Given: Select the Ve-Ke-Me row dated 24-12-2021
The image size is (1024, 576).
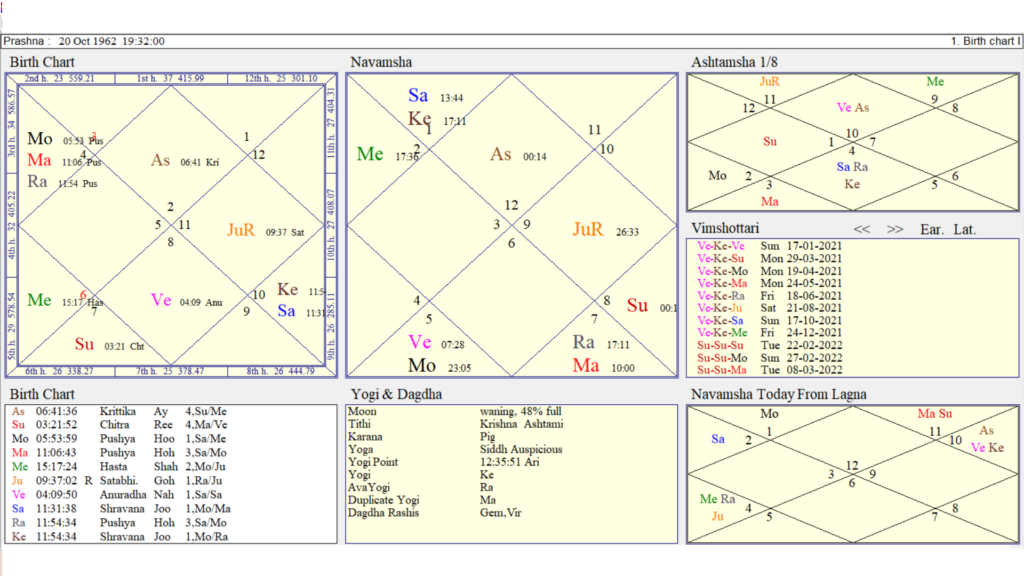Looking at the screenshot, I should tap(769, 333).
